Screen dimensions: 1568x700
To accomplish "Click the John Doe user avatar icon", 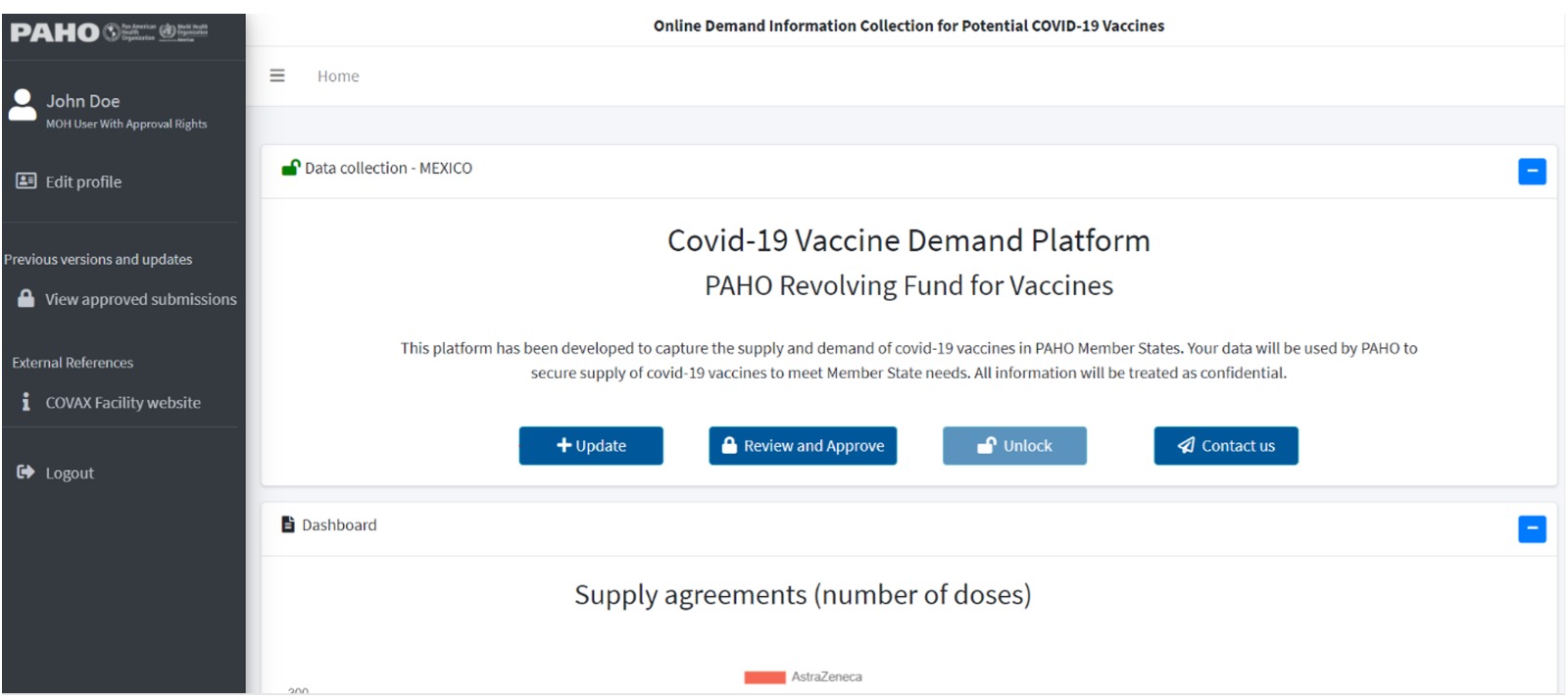I will click(22, 104).
